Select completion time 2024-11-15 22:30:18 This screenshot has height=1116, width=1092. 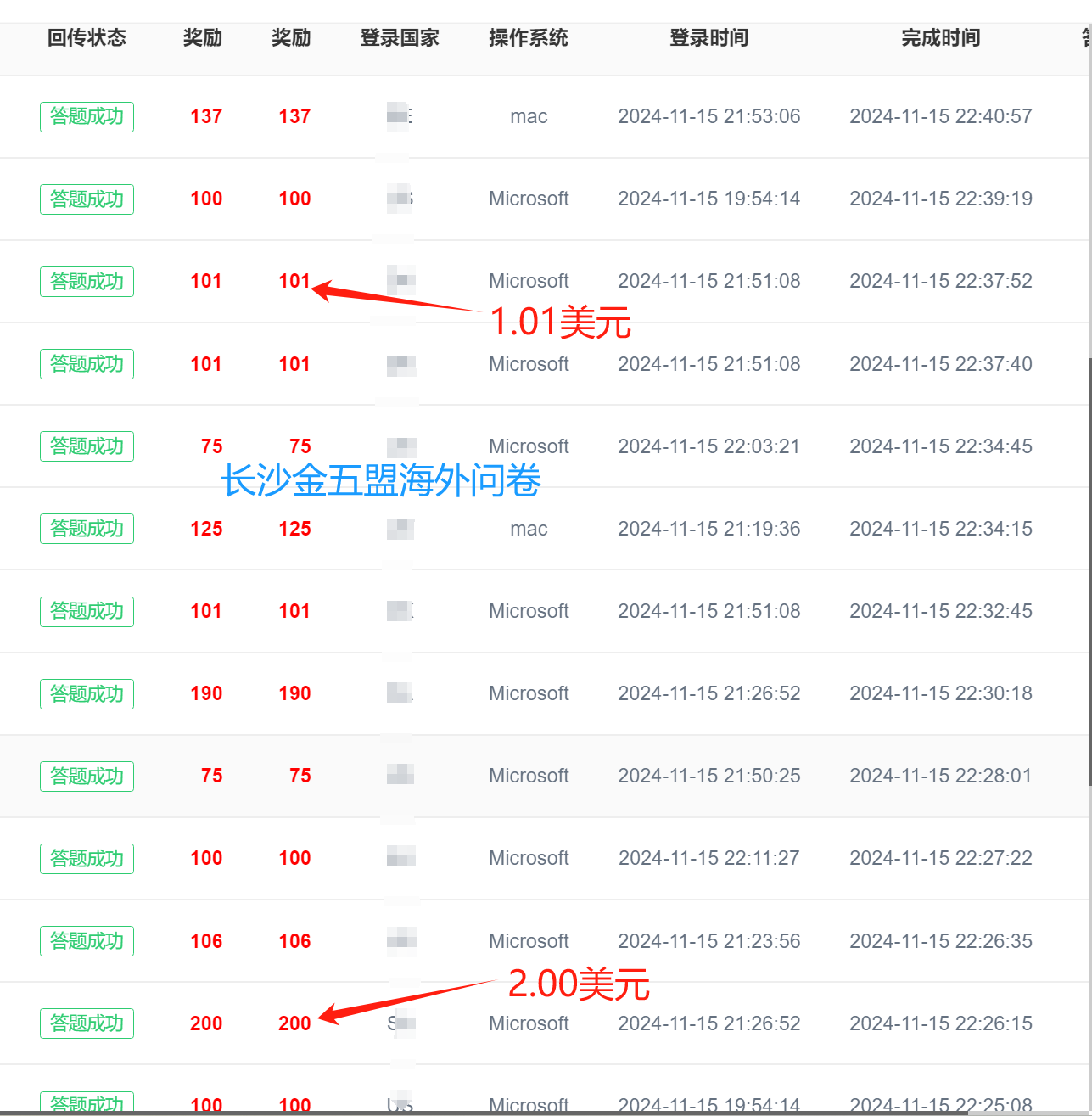click(941, 693)
